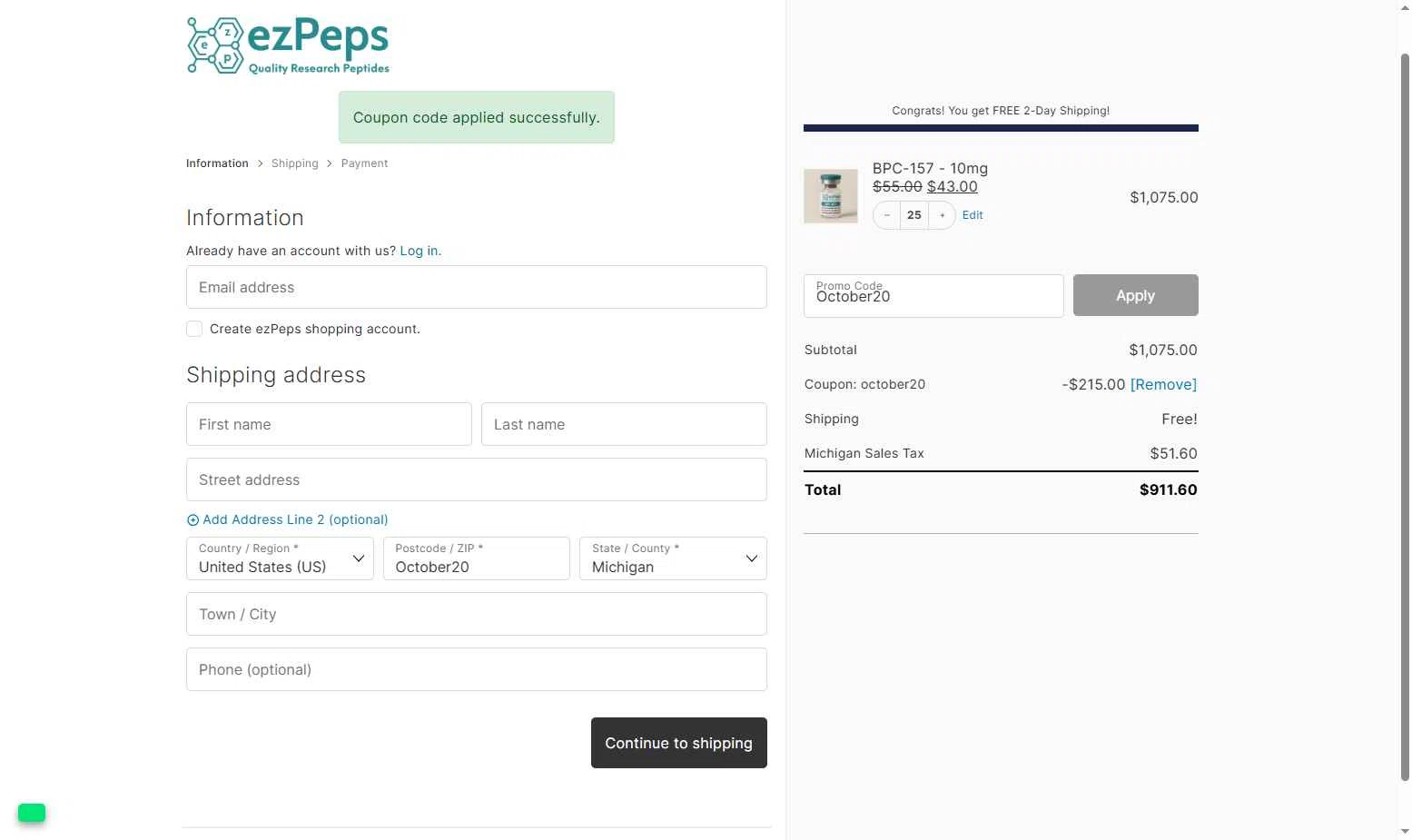
Task: Remove the october20 coupon
Action: [1163, 384]
